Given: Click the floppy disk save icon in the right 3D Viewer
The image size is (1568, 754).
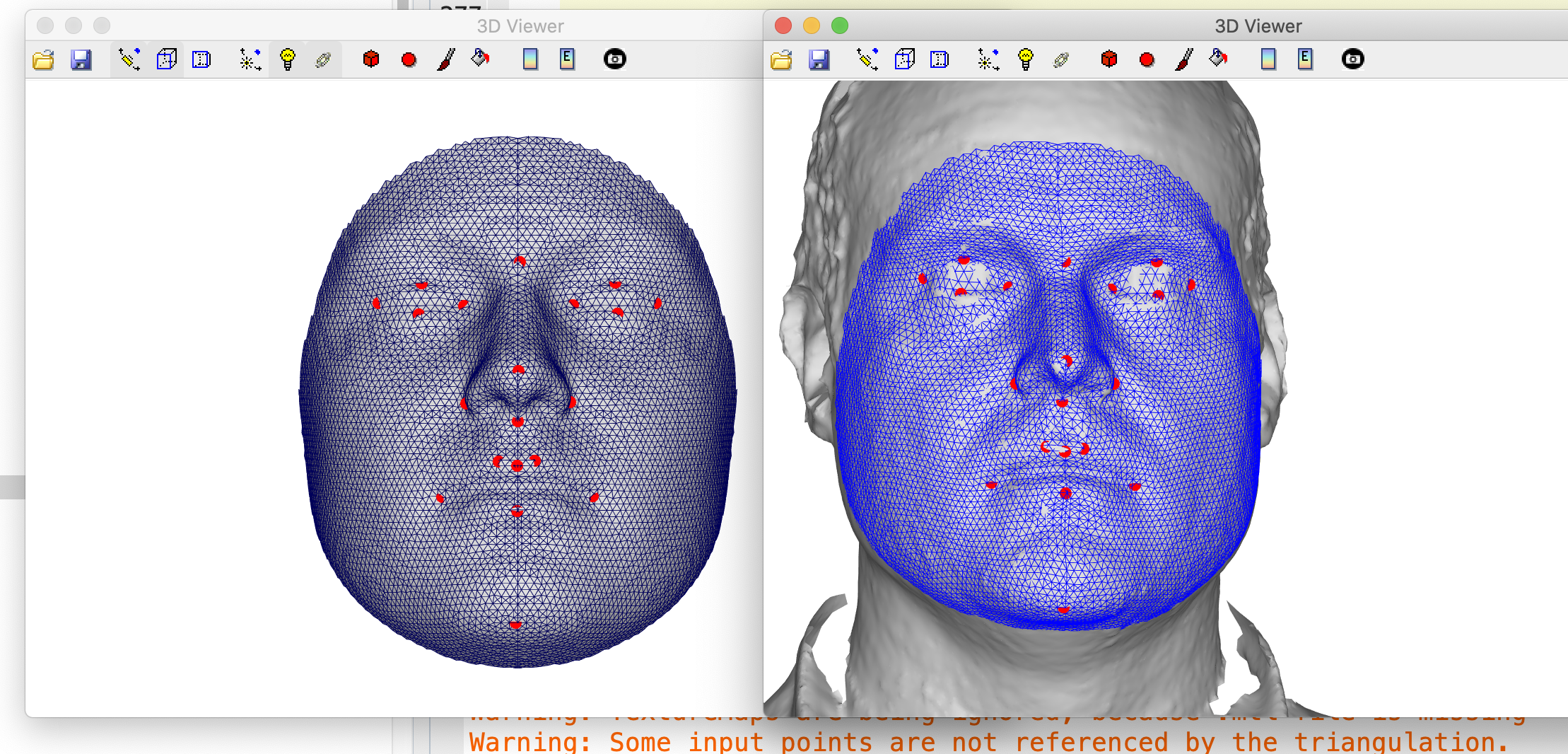Looking at the screenshot, I should pos(819,59).
